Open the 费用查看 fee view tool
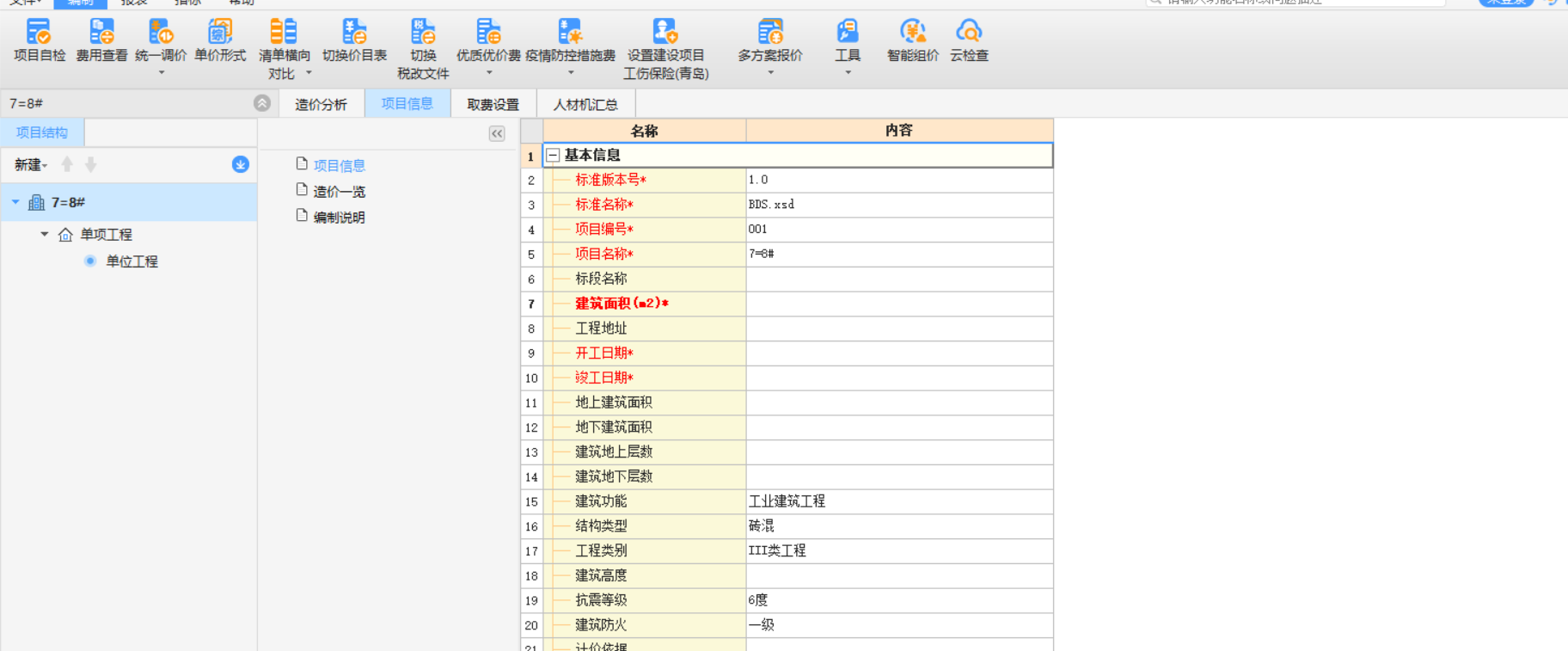The width and height of the screenshot is (1568, 651). point(101,40)
